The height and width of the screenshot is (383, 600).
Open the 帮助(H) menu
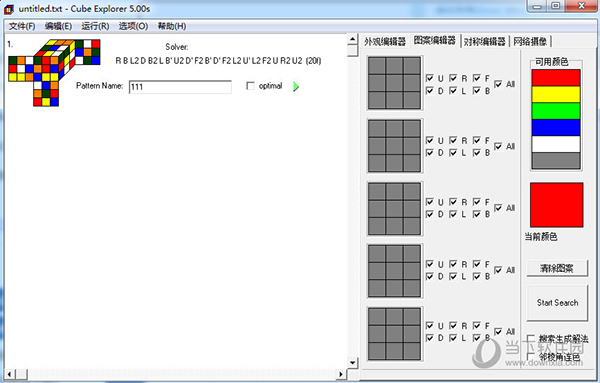pos(172,26)
